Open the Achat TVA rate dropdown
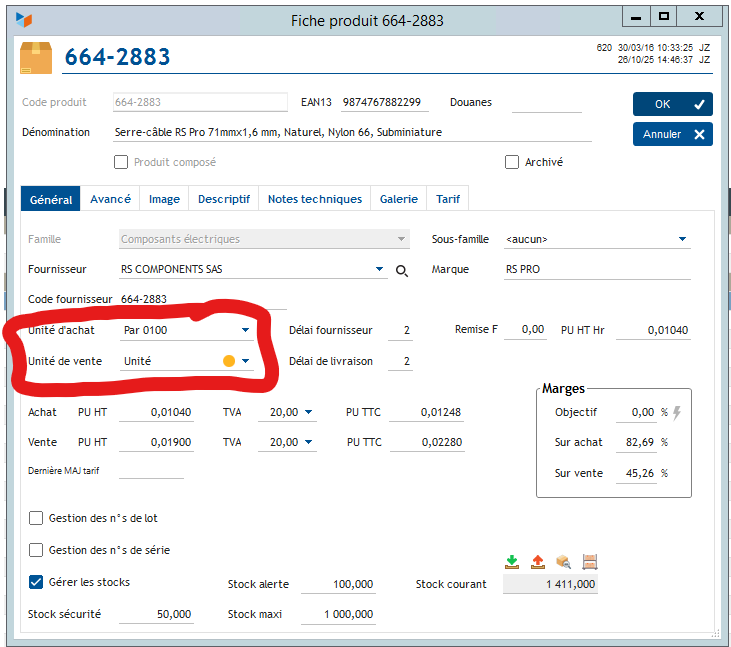731x647 pixels. click(308, 412)
